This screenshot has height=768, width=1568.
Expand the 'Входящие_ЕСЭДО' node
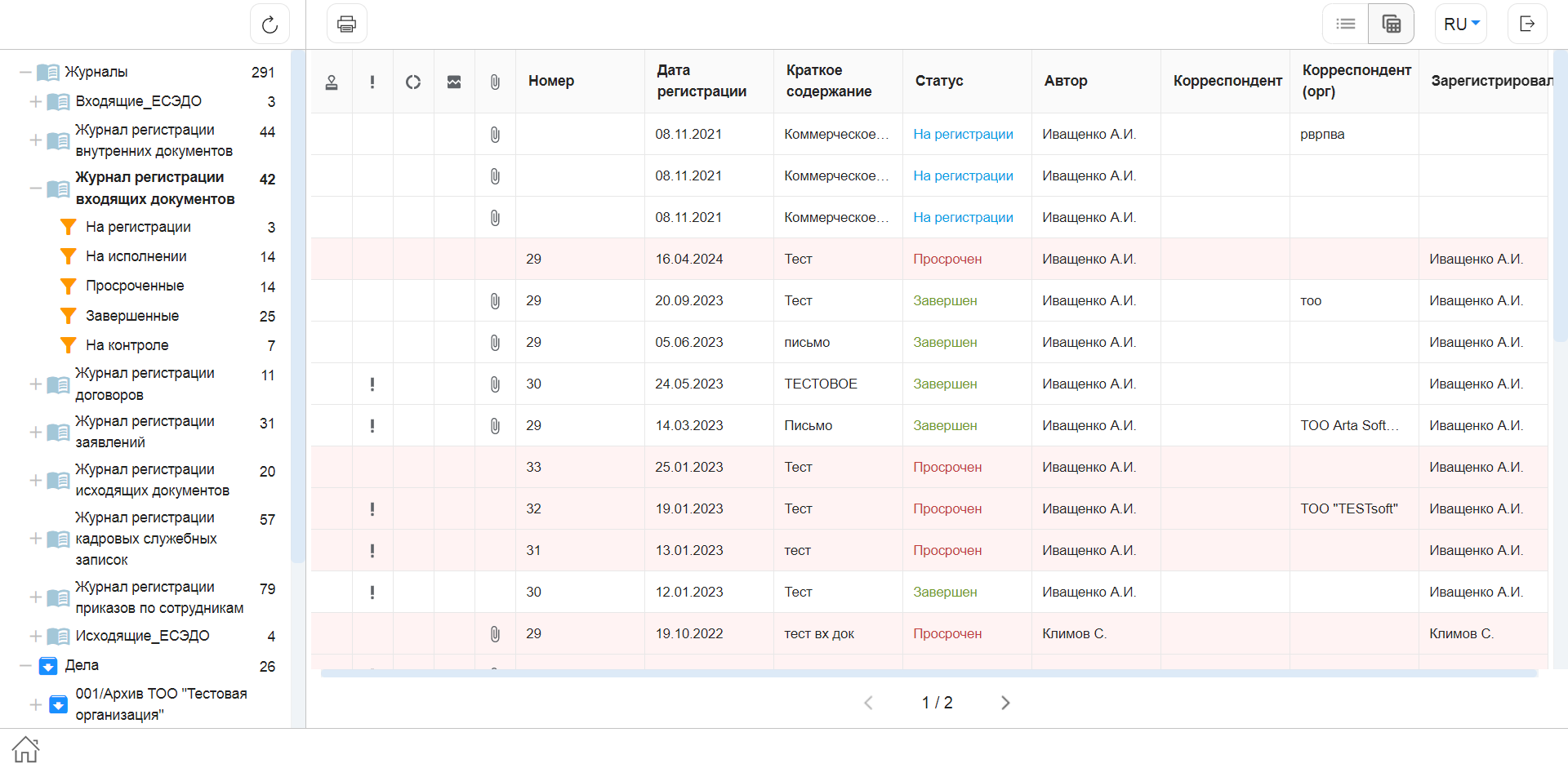click(36, 102)
